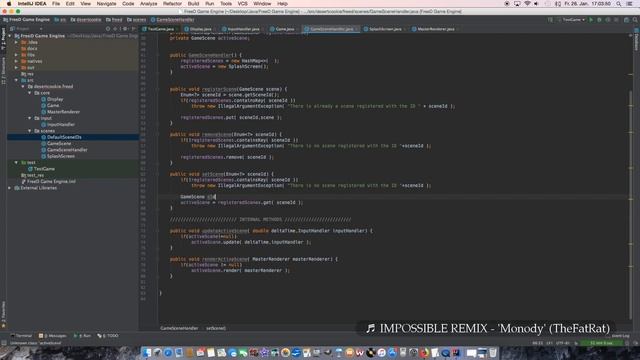Open the Run tool window
Viewport: 640px width, 360px height.
[82, 336]
